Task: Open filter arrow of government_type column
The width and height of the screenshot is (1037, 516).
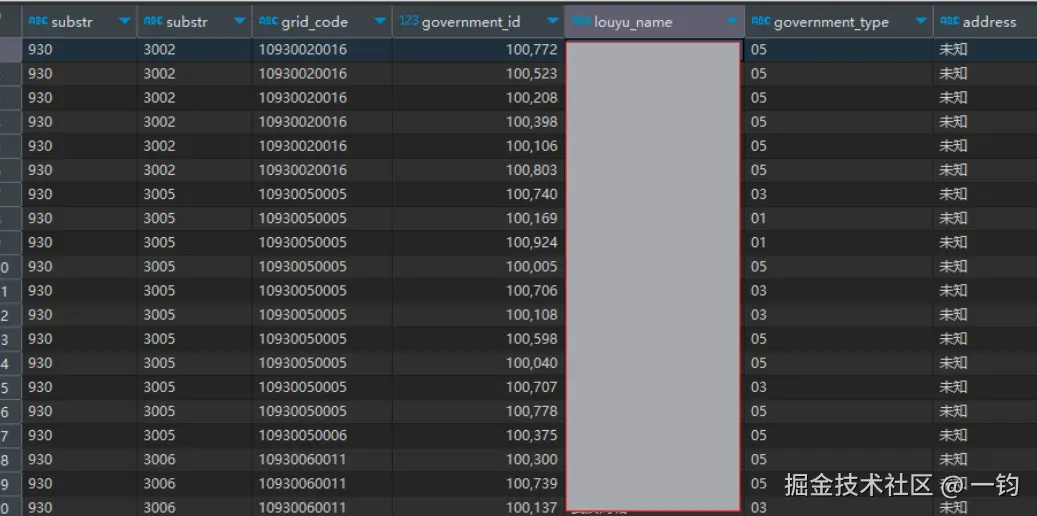Action: click(x=921, y=22)
